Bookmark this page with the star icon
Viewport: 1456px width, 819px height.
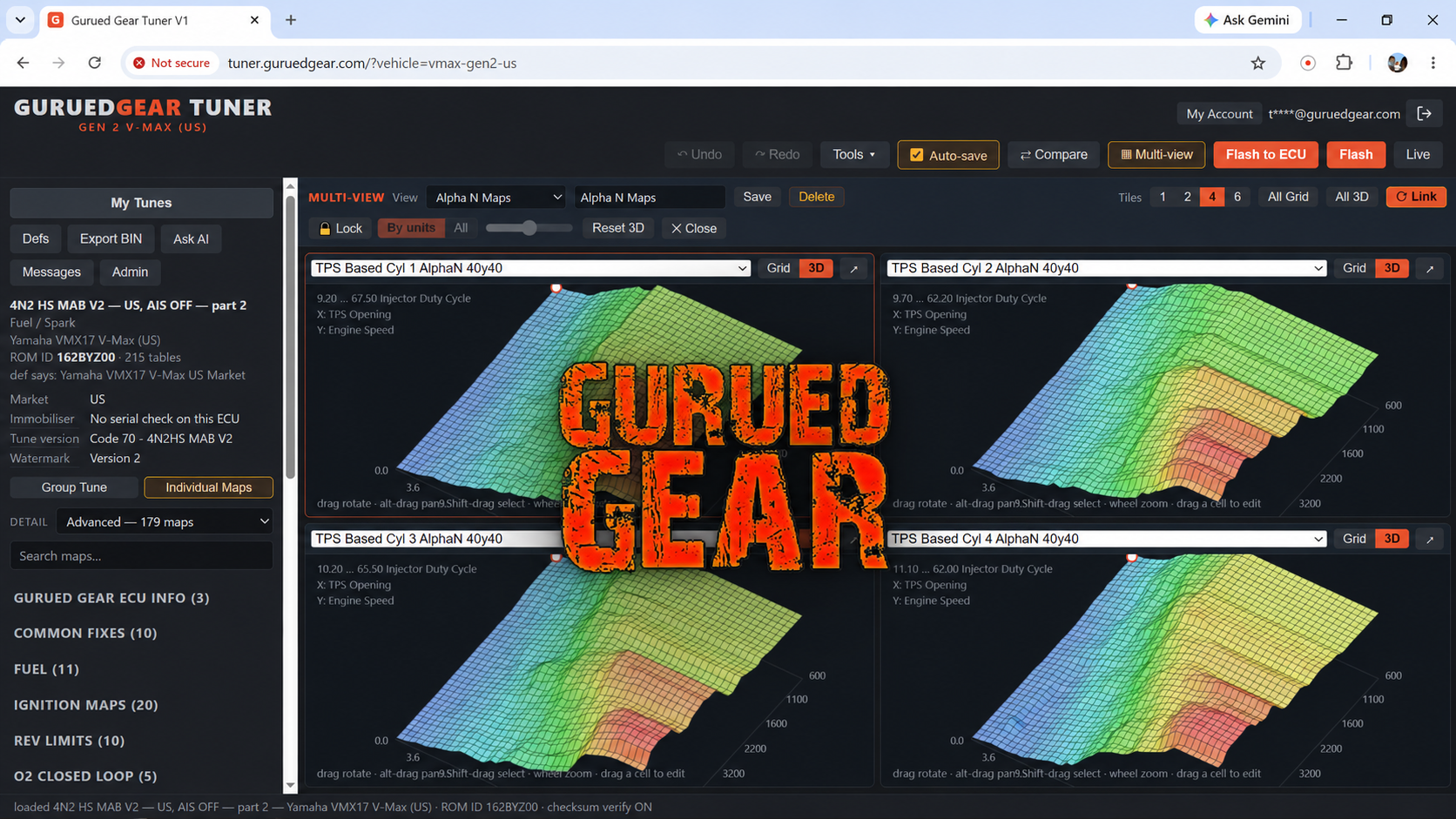point(1257,63)
